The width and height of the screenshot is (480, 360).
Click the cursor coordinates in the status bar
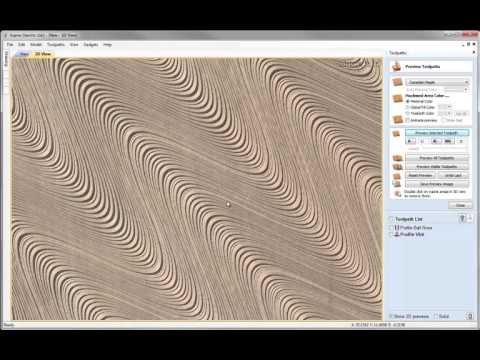378,324
